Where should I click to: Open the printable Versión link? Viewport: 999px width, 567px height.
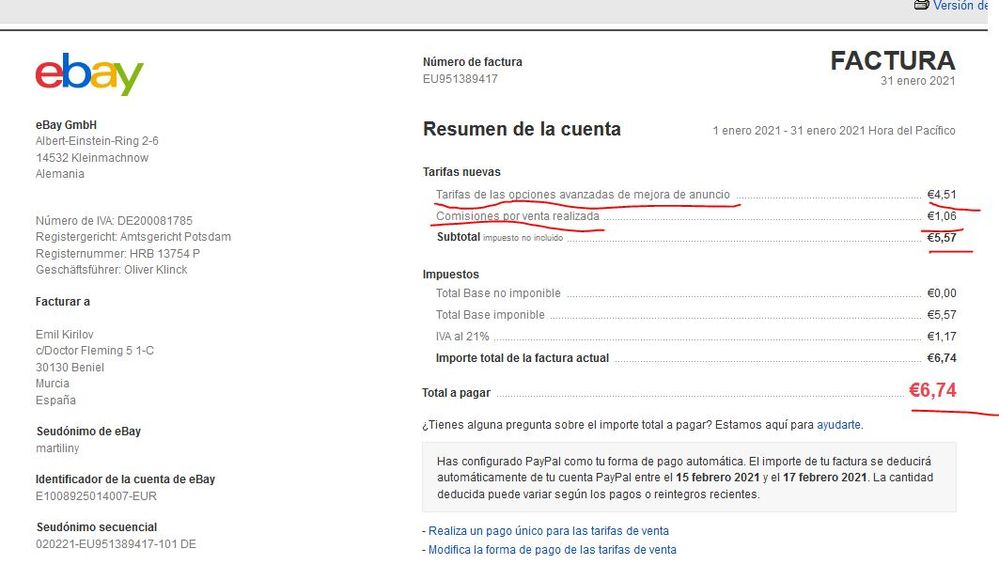(960, 5)
